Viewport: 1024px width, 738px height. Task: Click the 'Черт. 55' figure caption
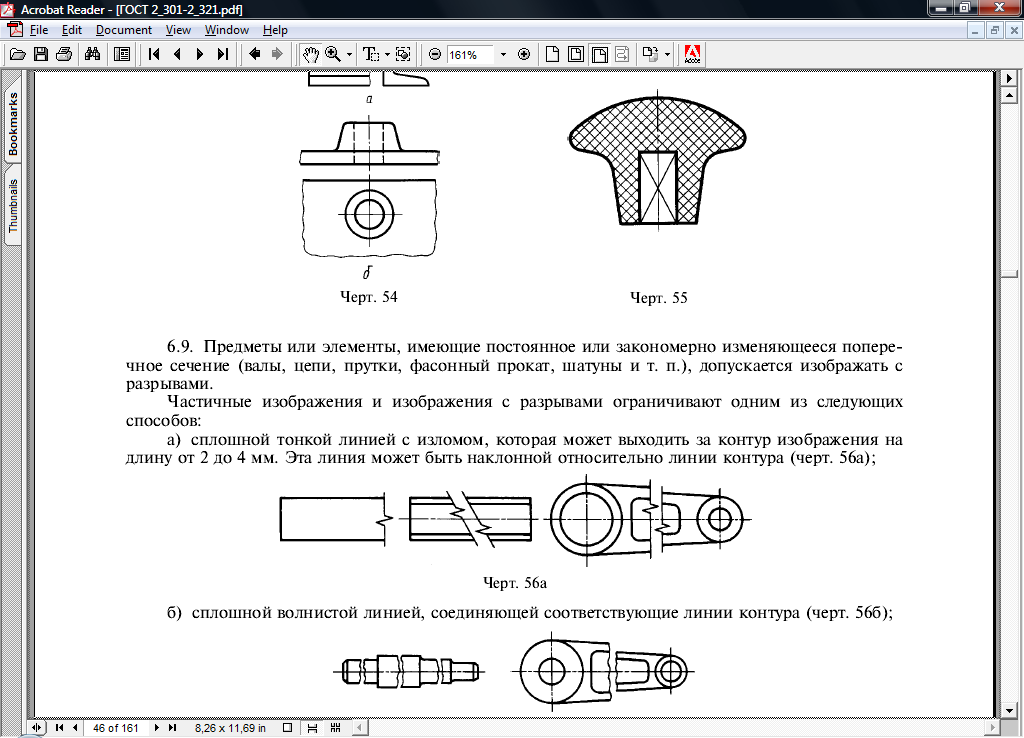click(658, 298)
